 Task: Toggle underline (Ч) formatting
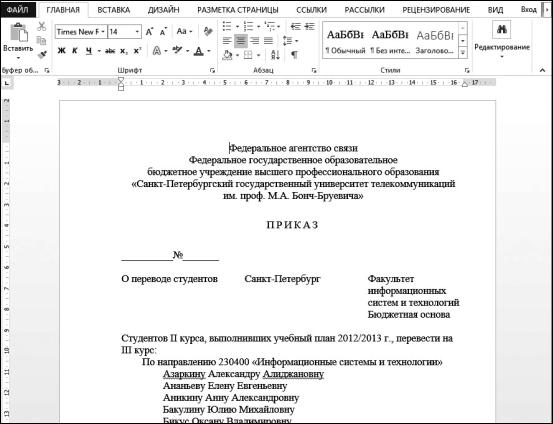89,51
